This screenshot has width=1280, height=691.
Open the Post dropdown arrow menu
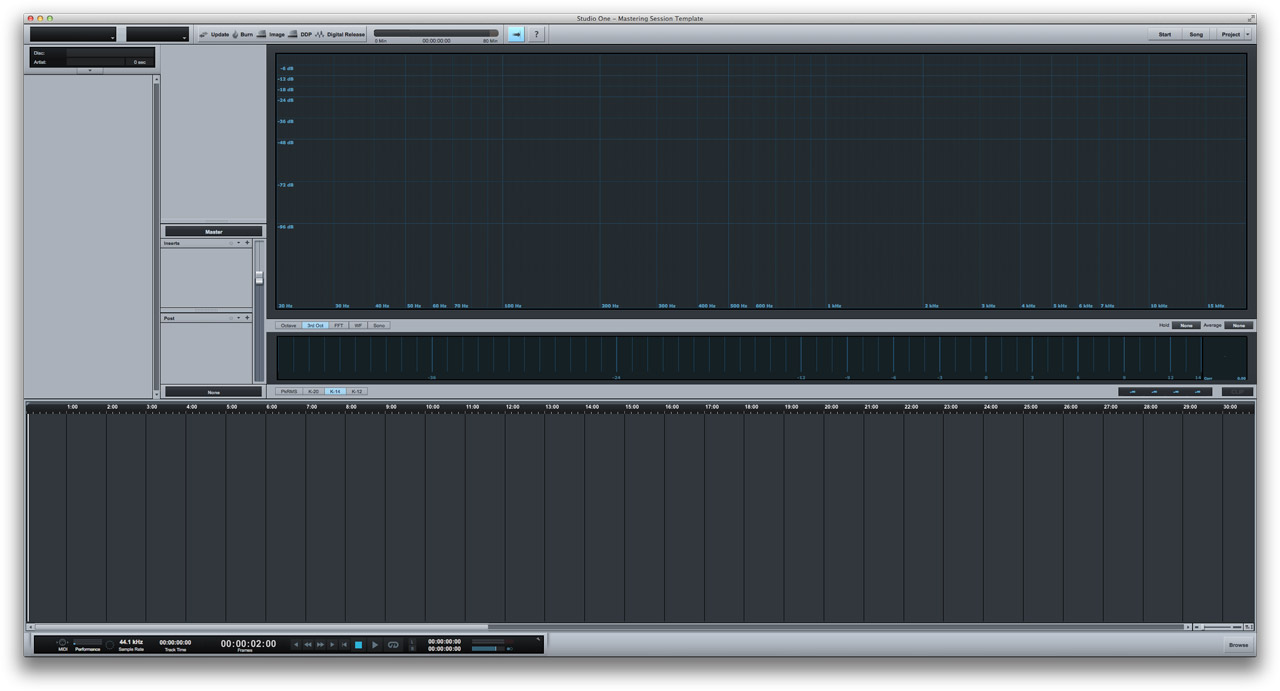(x=238, y=318)
